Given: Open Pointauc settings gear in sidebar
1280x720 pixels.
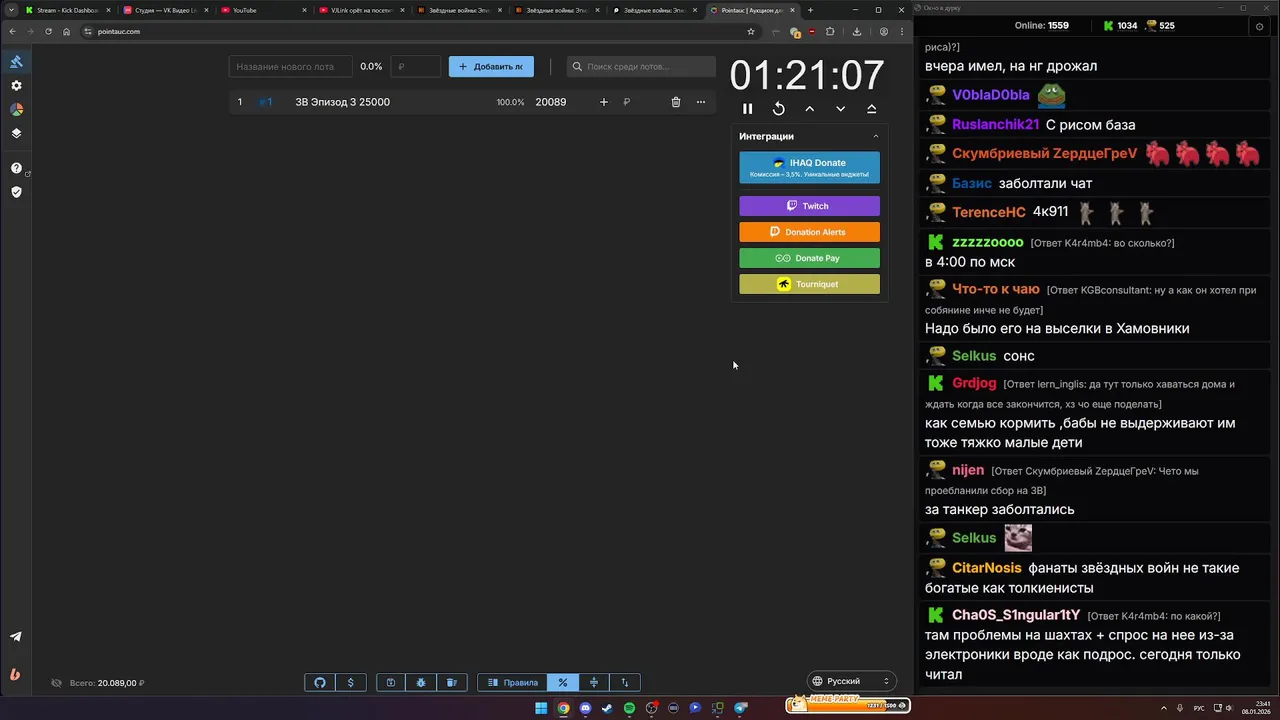Looking at the screenshot, I should click(x=16, y=86).
